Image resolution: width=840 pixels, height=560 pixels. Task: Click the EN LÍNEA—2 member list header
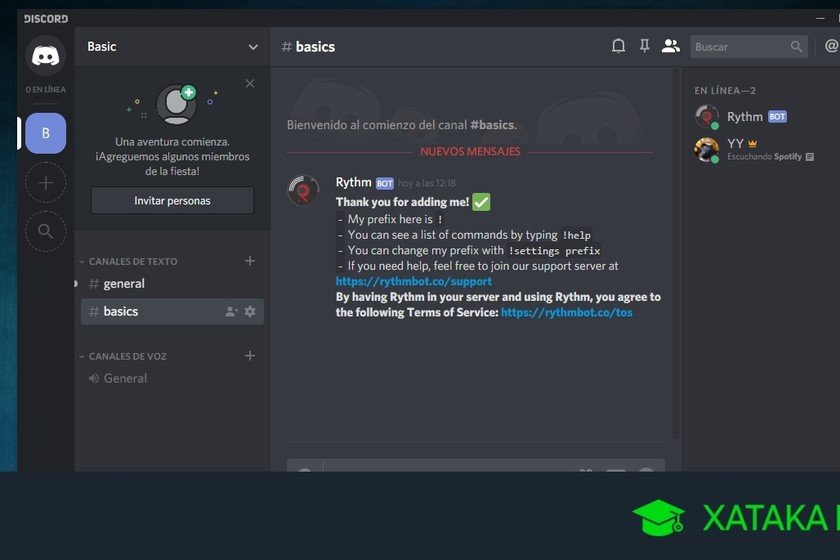pyautogui.click(x=725, y=91)
